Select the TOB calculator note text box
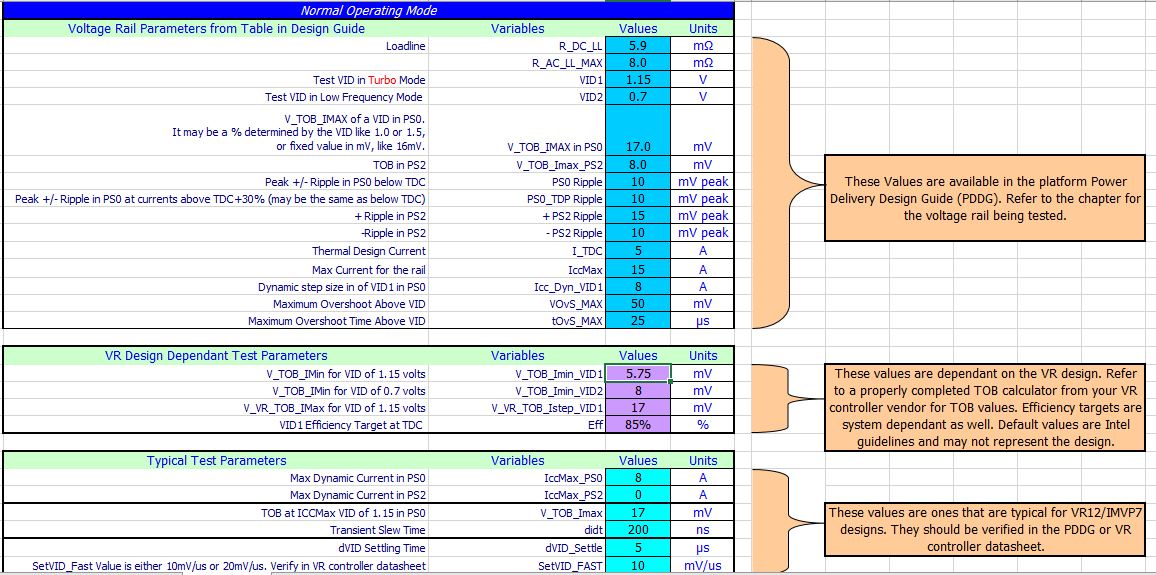Image resolution: width=1156 pixels, height=575 pixels. [x=984, y=407]
